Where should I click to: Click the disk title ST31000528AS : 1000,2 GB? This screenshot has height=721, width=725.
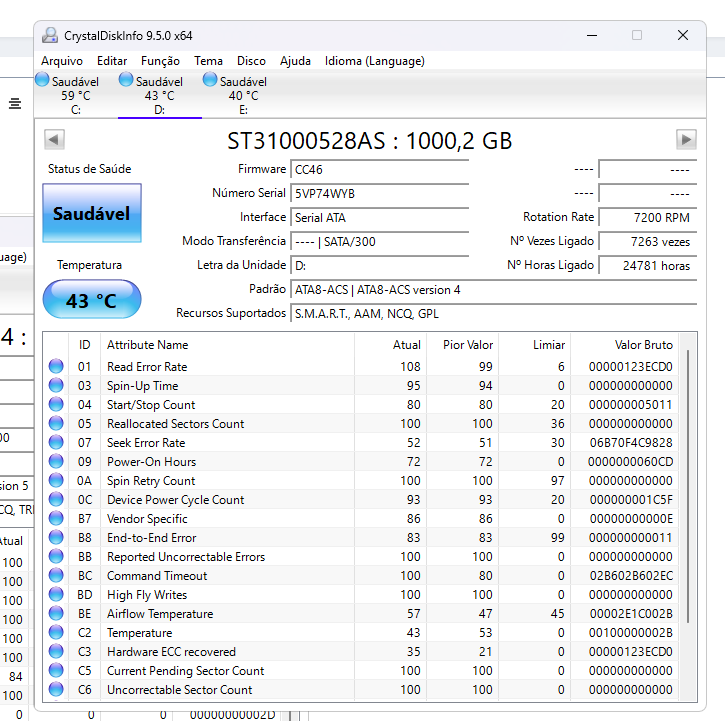(x=370, y=141)
